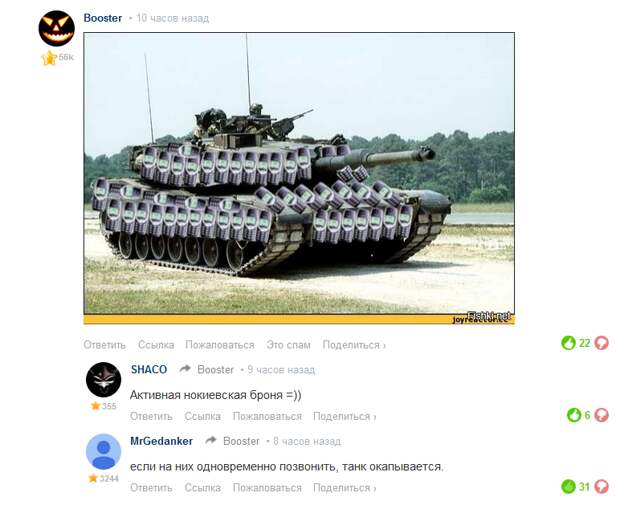Report Booster's comment as Это спам
Image resolution: width=620 pixels, height=505 pixels.
[288, 345]
